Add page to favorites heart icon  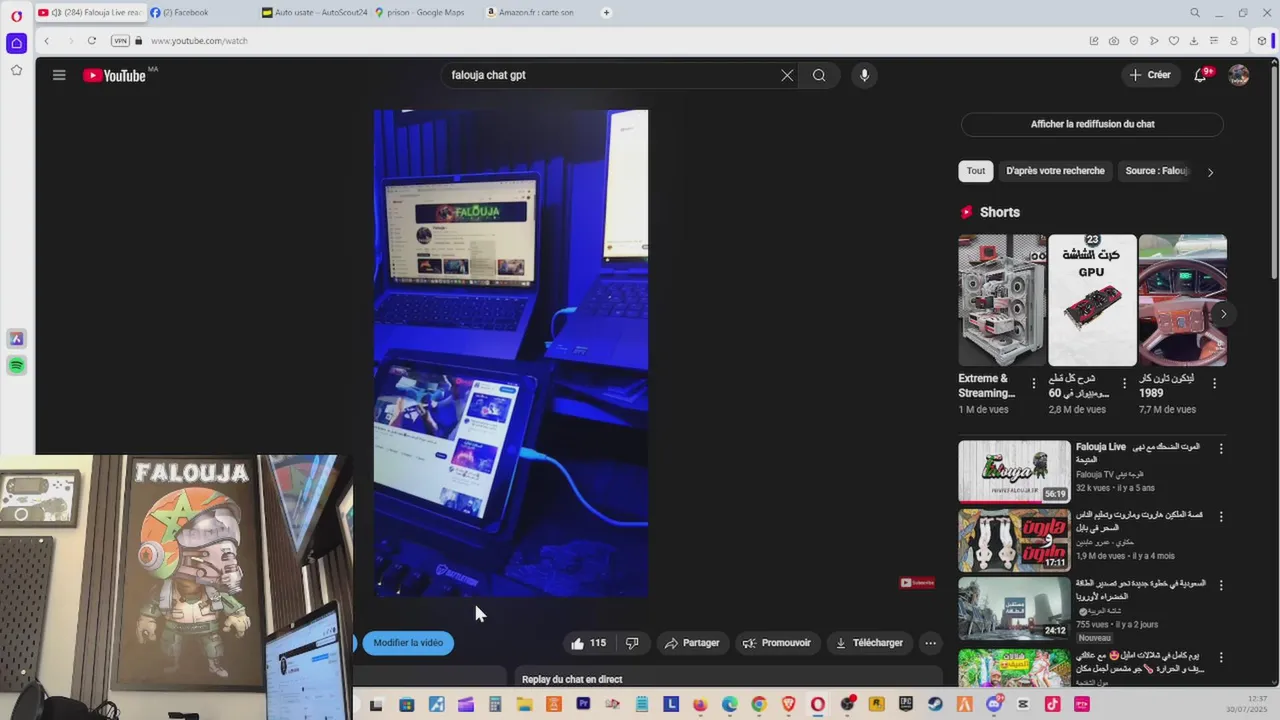pos(1174,41)
